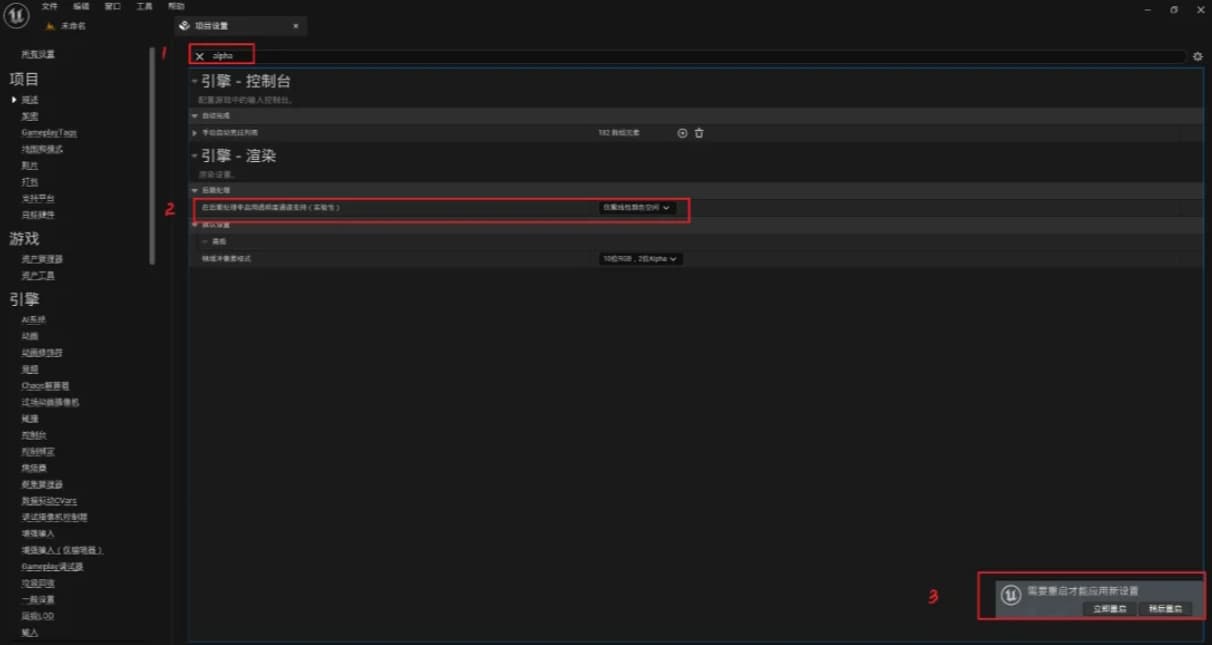1212x645 pixels.
Task: Select 支持平台 in the sidebar
Action: (x=38, y=198)
